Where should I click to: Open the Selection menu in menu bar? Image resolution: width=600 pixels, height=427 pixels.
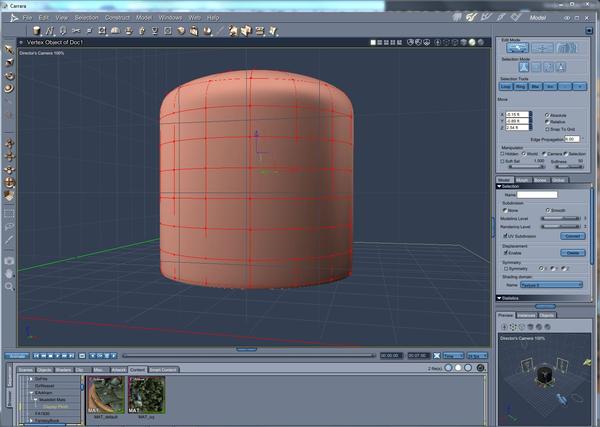point(87,17)
